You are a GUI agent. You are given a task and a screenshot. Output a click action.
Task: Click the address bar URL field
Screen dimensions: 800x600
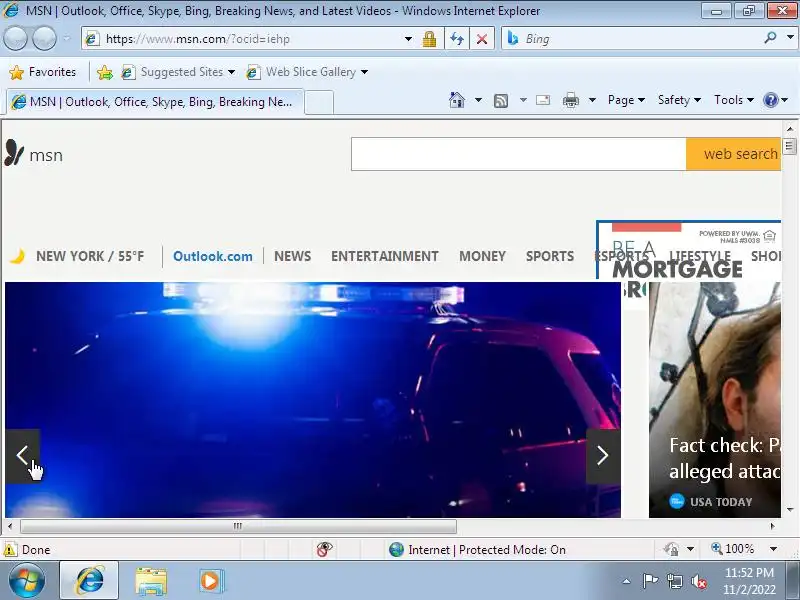click(x=245, y=39)
